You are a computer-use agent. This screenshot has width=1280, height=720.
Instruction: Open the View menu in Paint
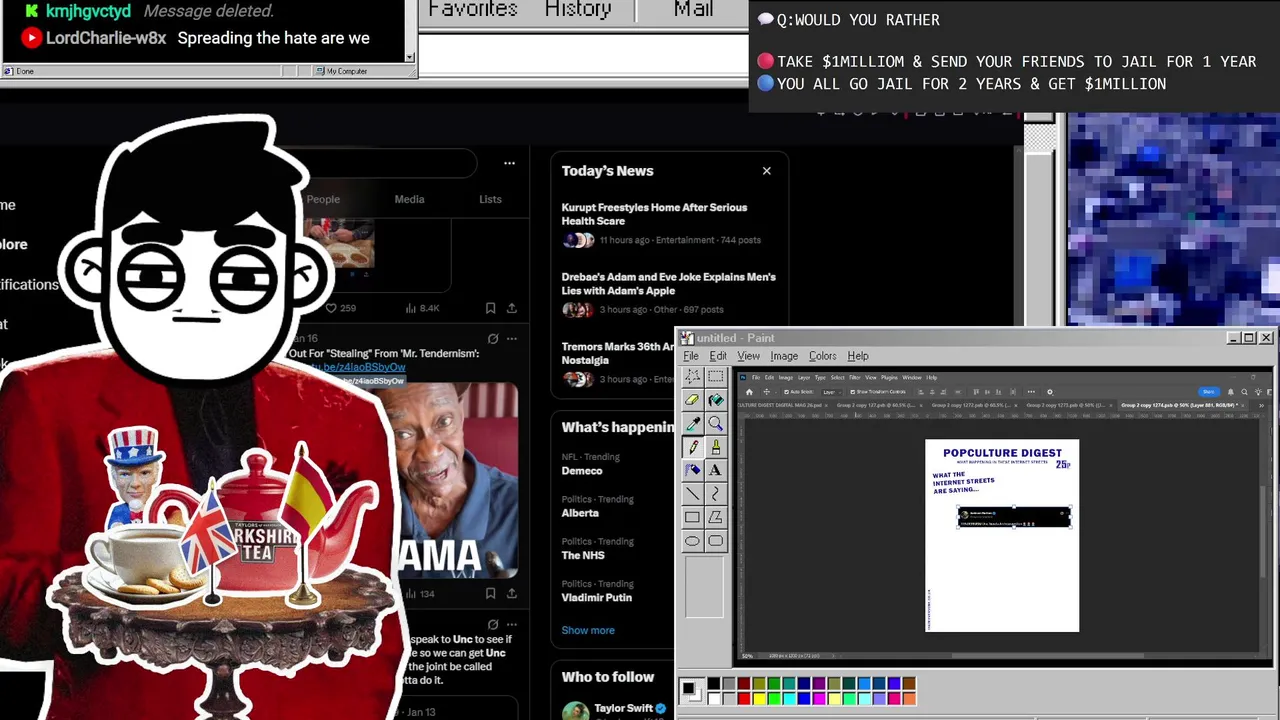[x=748, y=356]
